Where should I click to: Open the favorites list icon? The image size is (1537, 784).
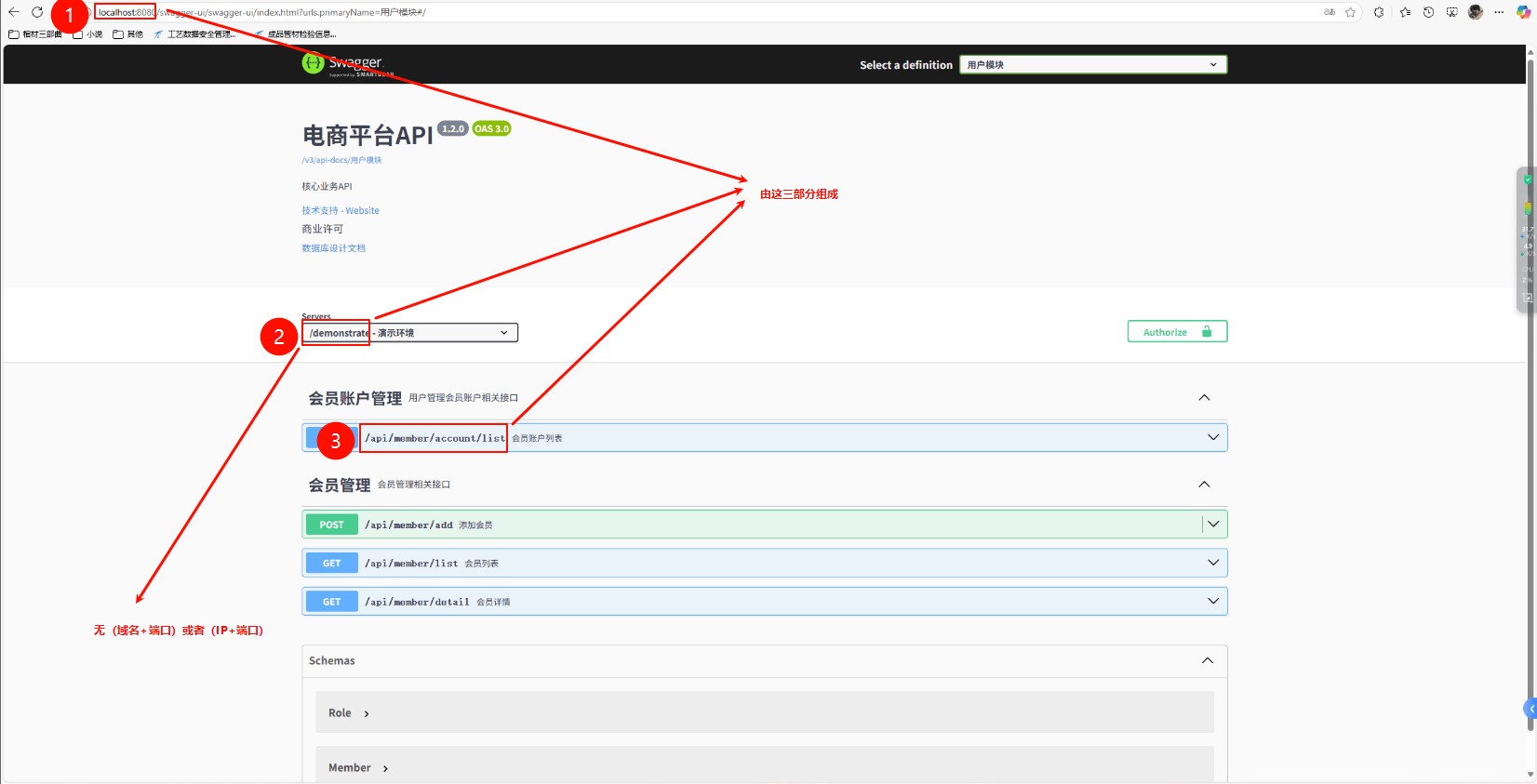(x=1405, y=12)
